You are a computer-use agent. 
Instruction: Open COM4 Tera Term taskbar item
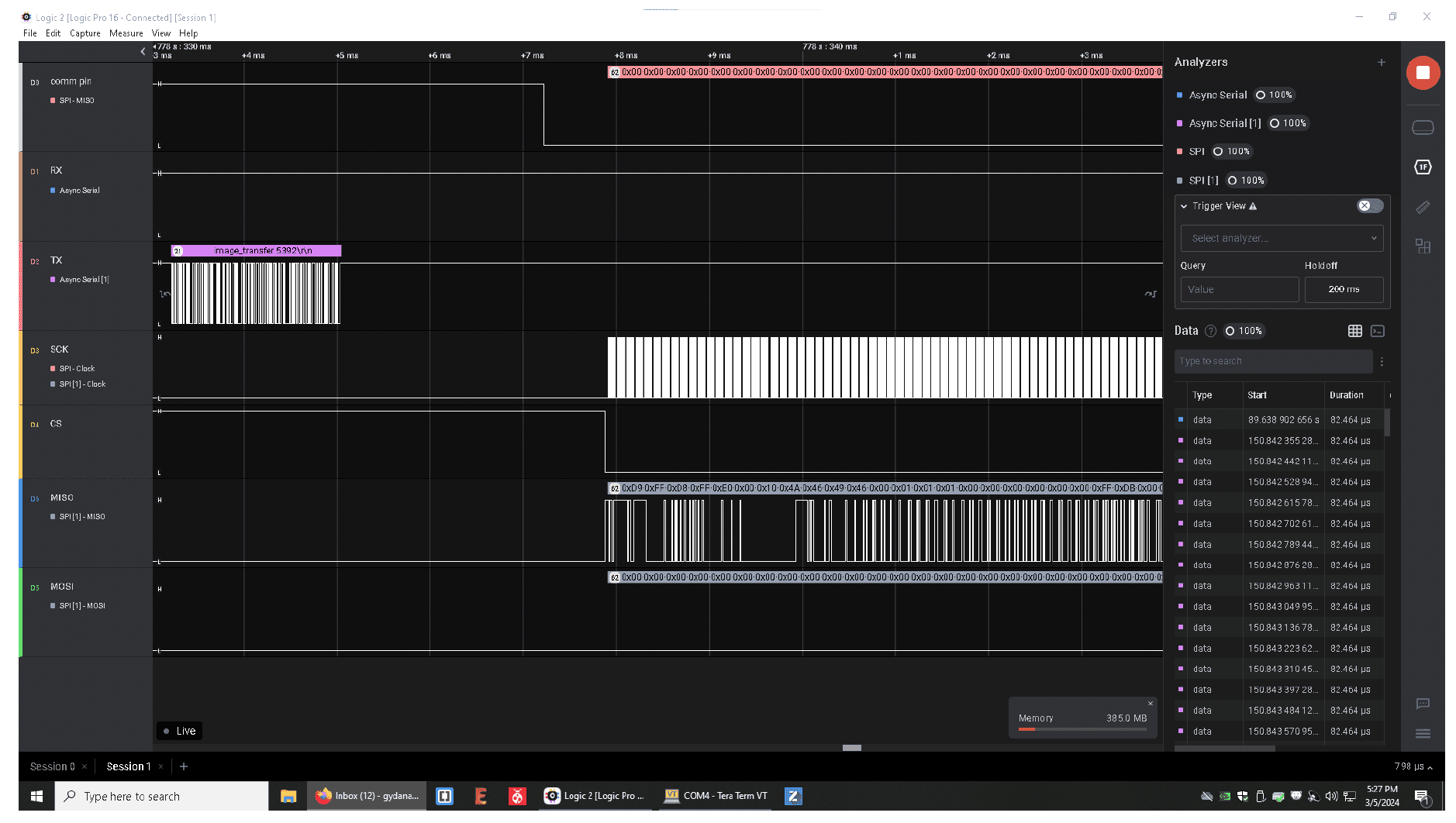tap(716, 796)
